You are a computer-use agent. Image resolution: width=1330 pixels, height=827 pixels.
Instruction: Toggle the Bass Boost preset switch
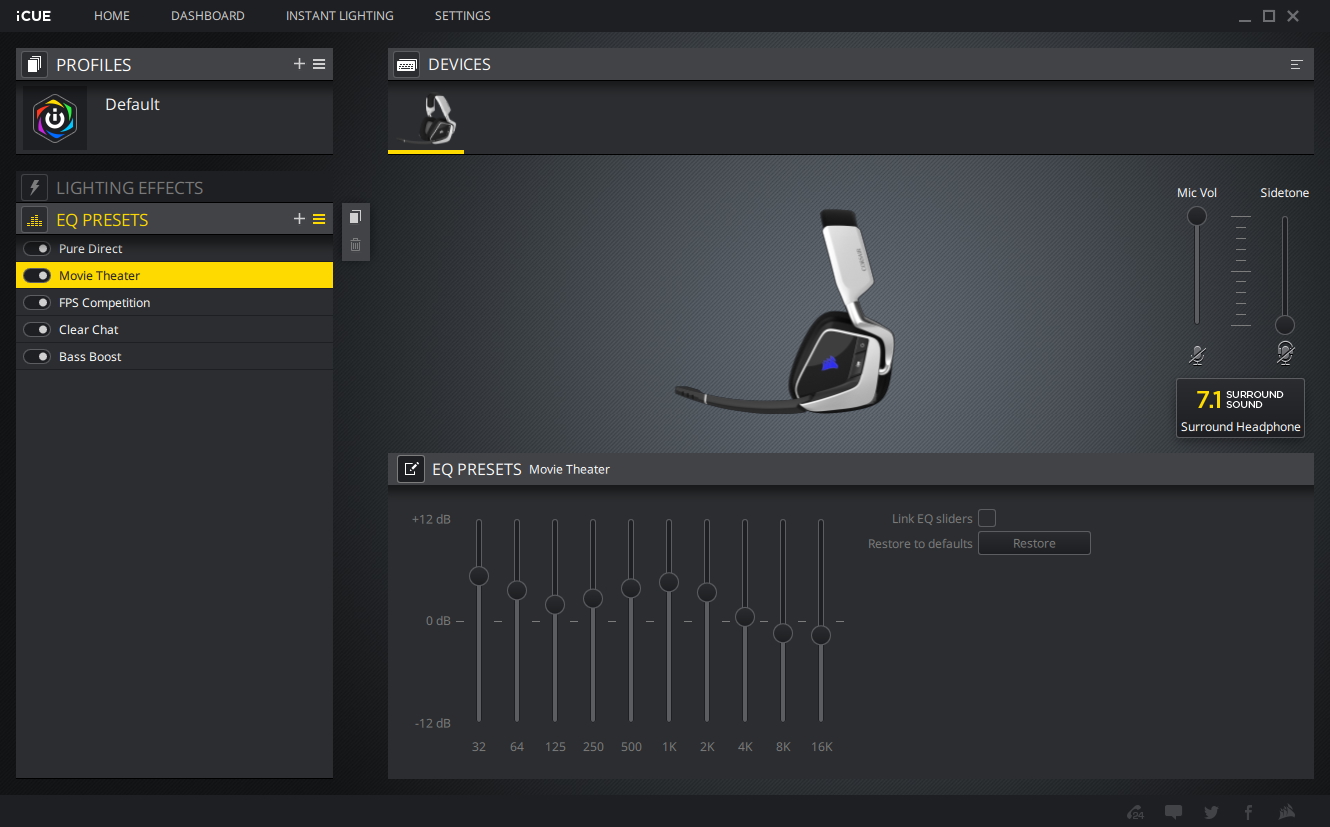pos(38,357)
